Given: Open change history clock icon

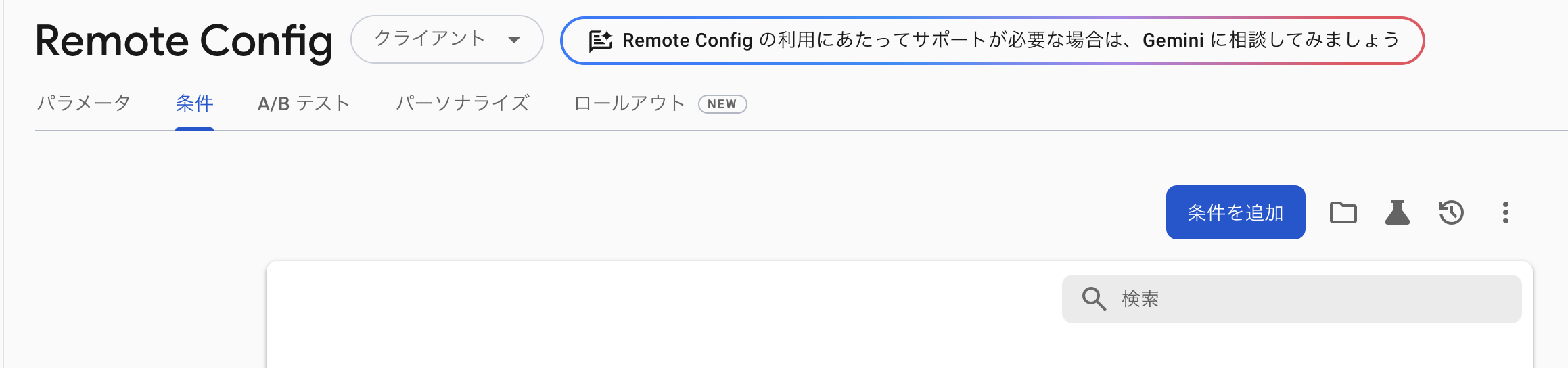Looking at the screenshot, I should (1451, 212).
